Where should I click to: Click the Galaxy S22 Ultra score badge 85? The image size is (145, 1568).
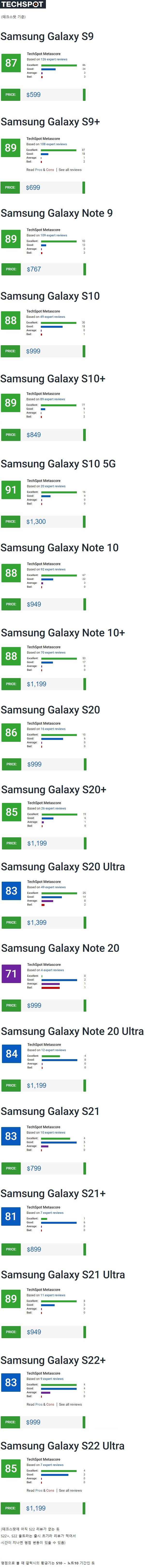pyautogui.click(x=11, y=1469)
